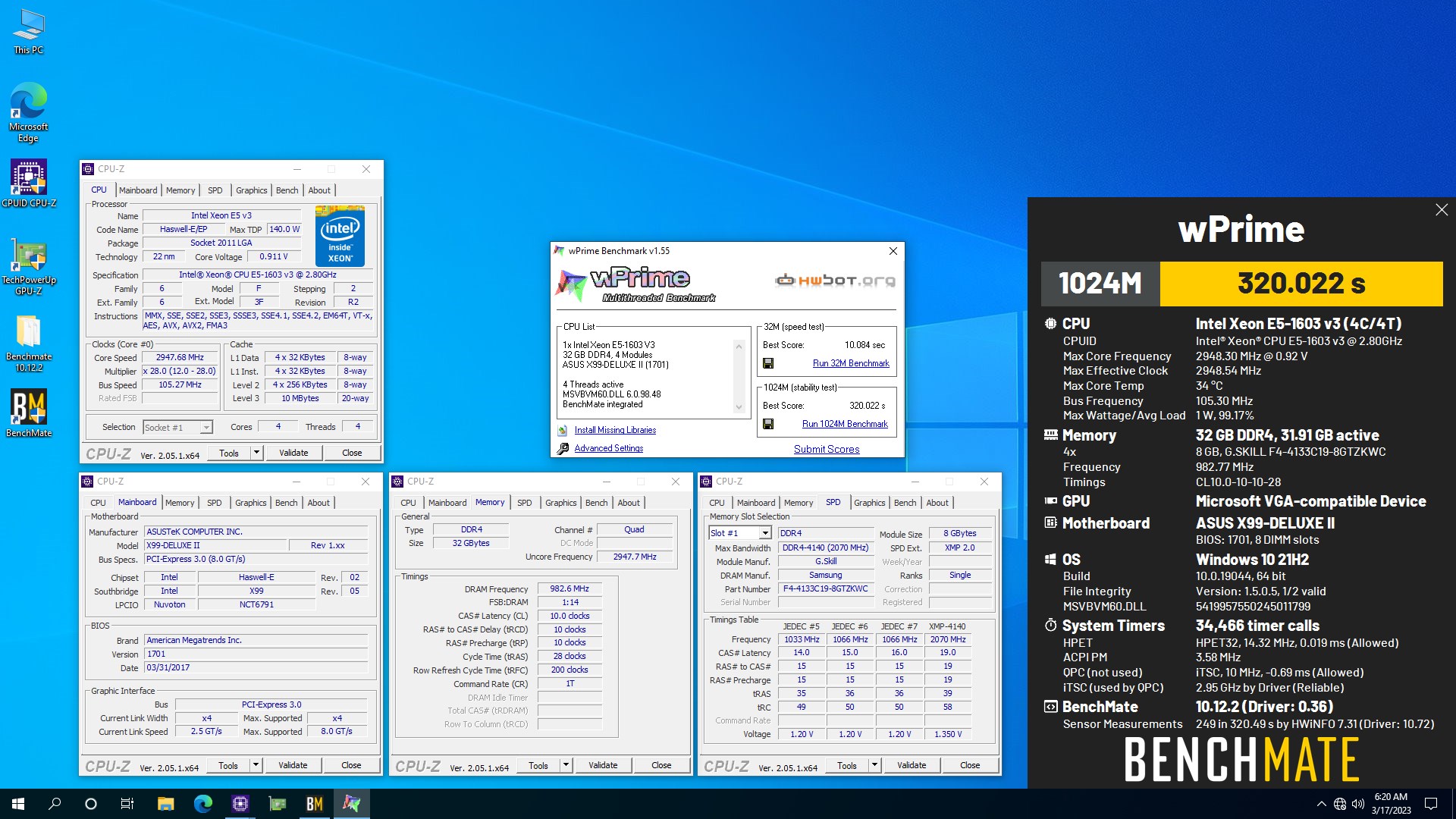Expand Tools dropdown arrow in SPD window
1456x819 pixels.
click(x=874, y=765)
